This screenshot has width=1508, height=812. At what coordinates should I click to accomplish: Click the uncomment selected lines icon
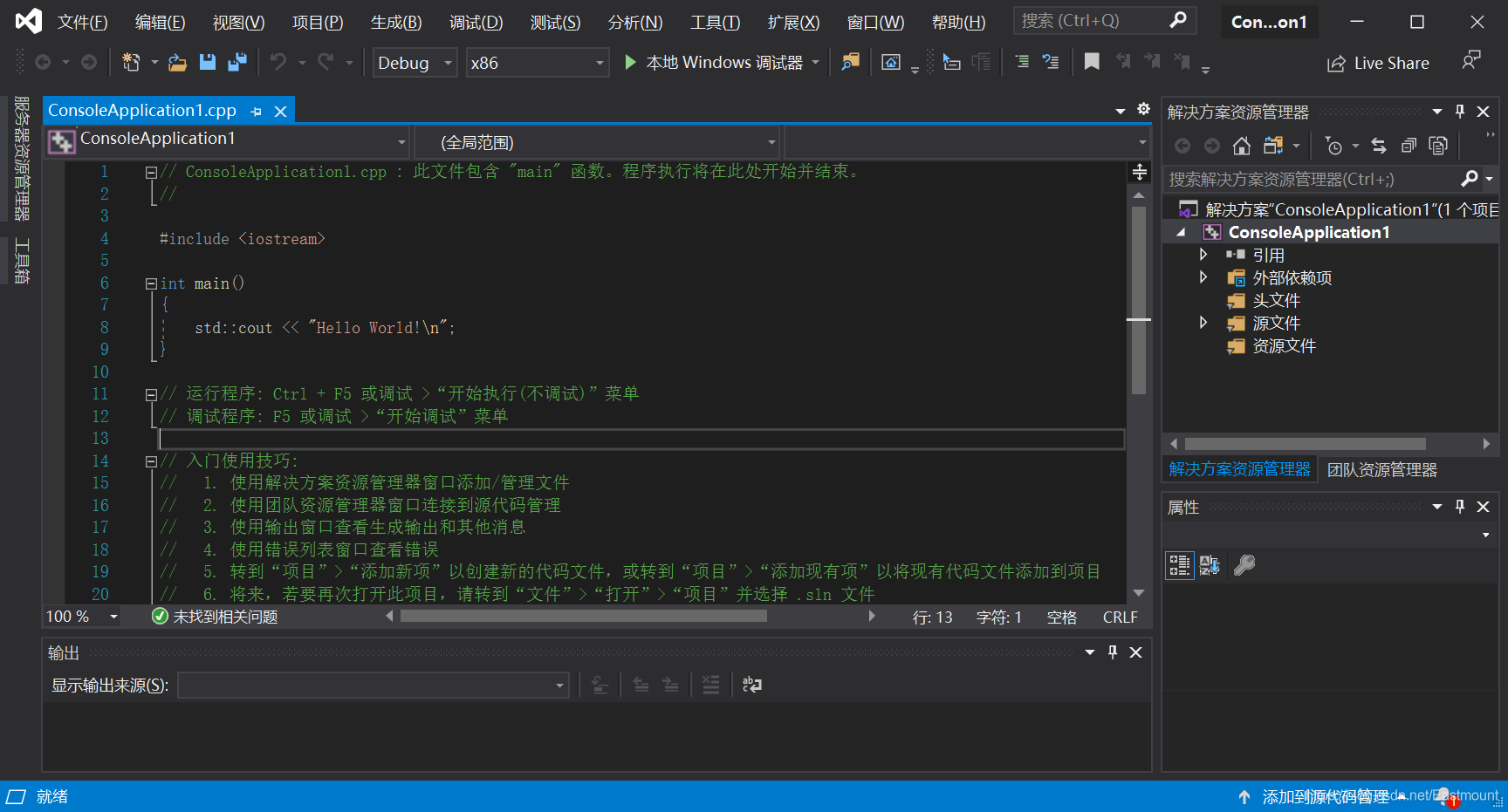1051,62
